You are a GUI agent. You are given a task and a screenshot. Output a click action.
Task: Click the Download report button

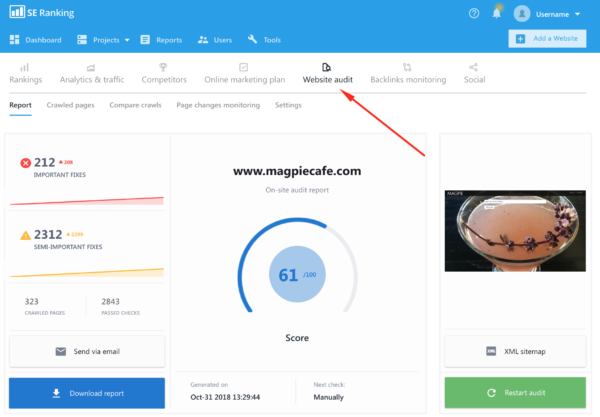click(87, 393)
